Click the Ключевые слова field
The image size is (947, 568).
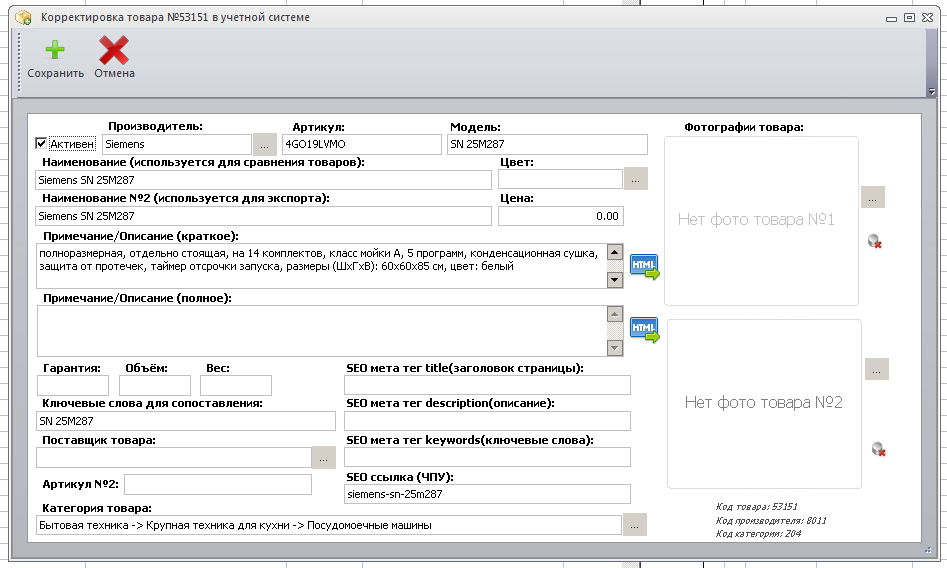pyautogui.click(x=185, y=421)
